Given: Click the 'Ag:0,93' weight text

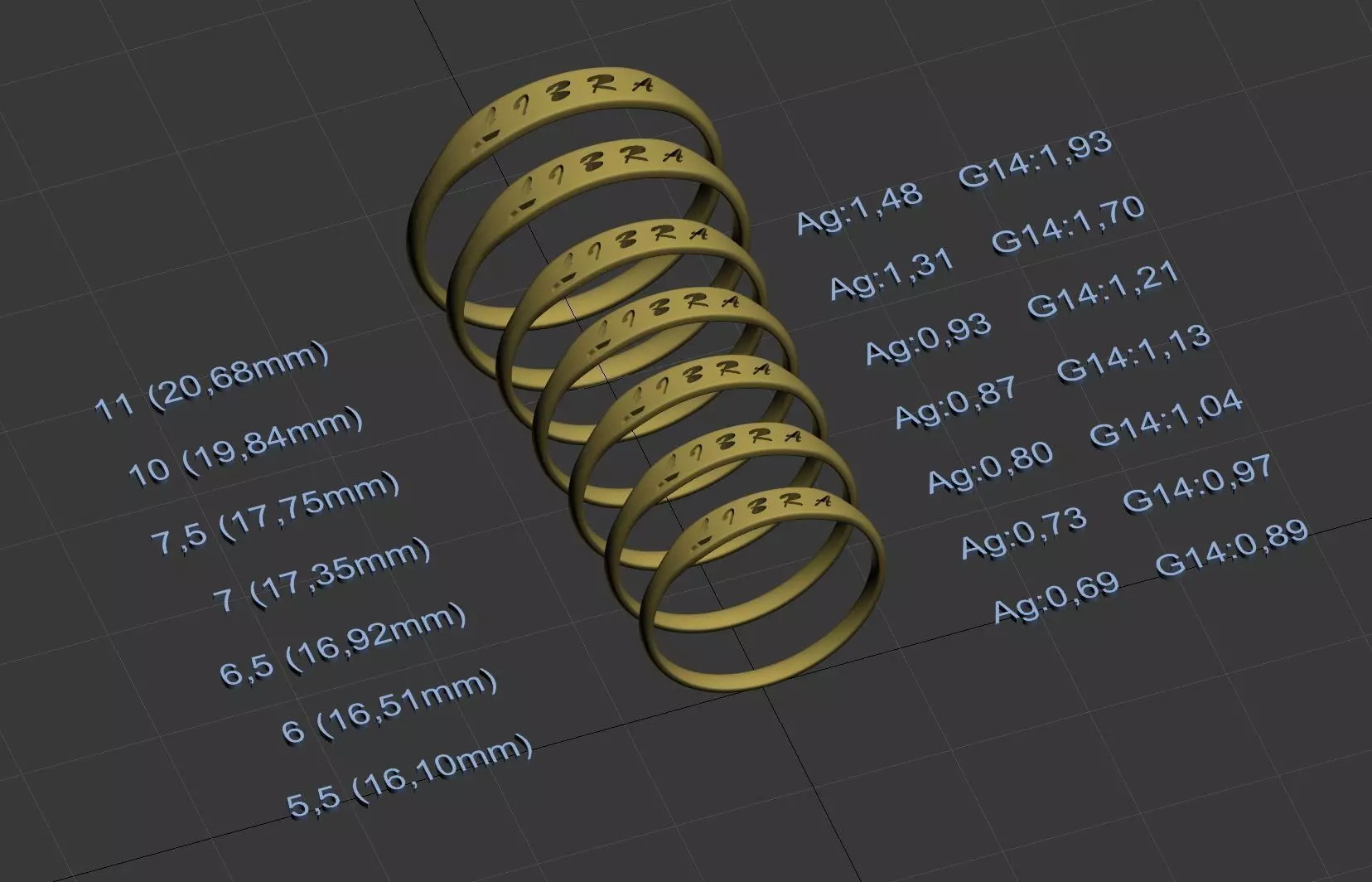Looking at the screenshot, I should point(929,338).
